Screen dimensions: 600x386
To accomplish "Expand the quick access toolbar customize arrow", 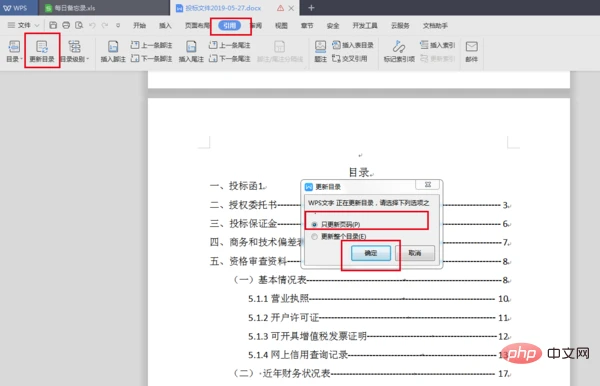I will point(118,25).
